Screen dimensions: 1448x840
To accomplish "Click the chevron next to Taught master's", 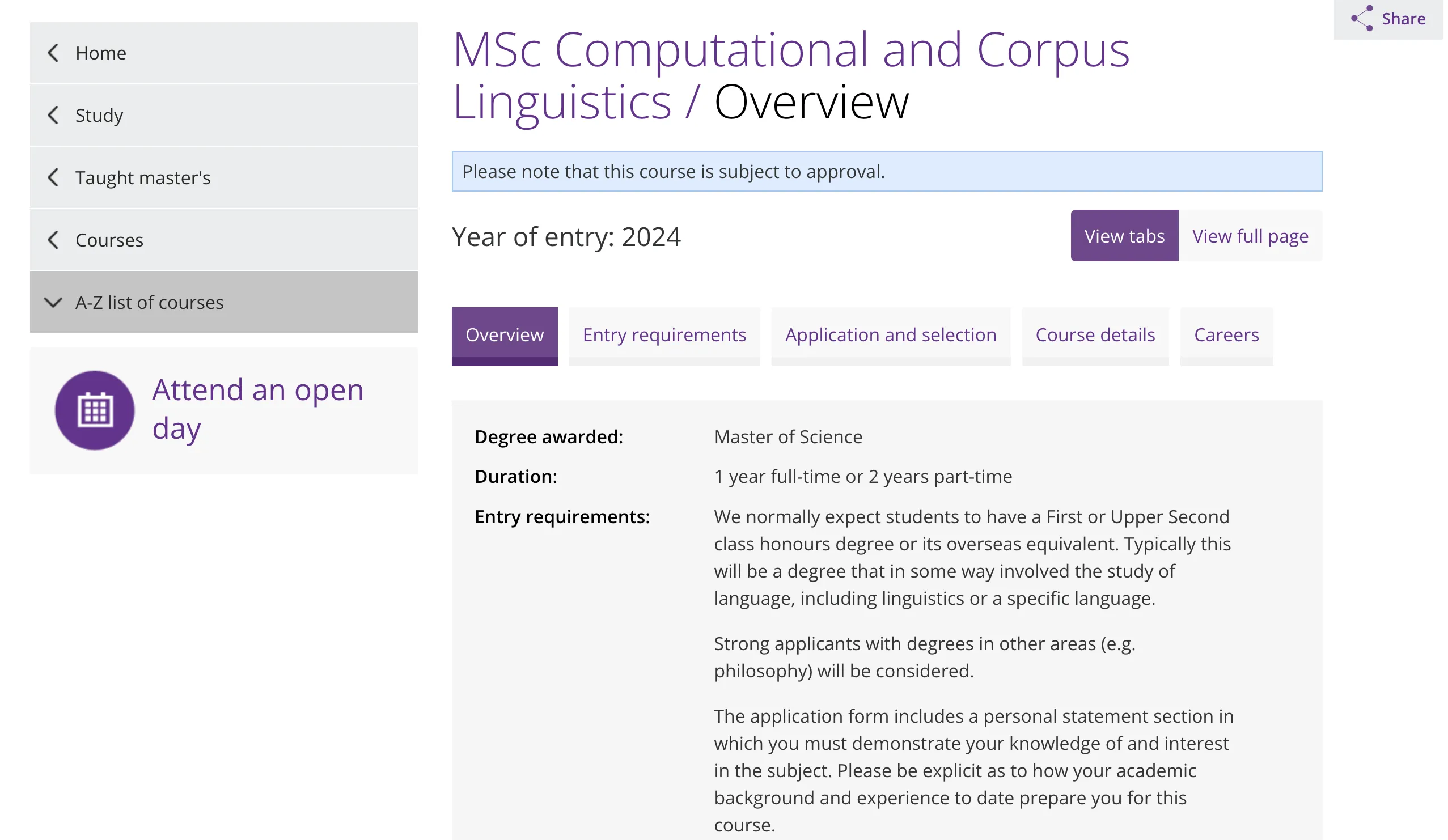I will [53, 178].
